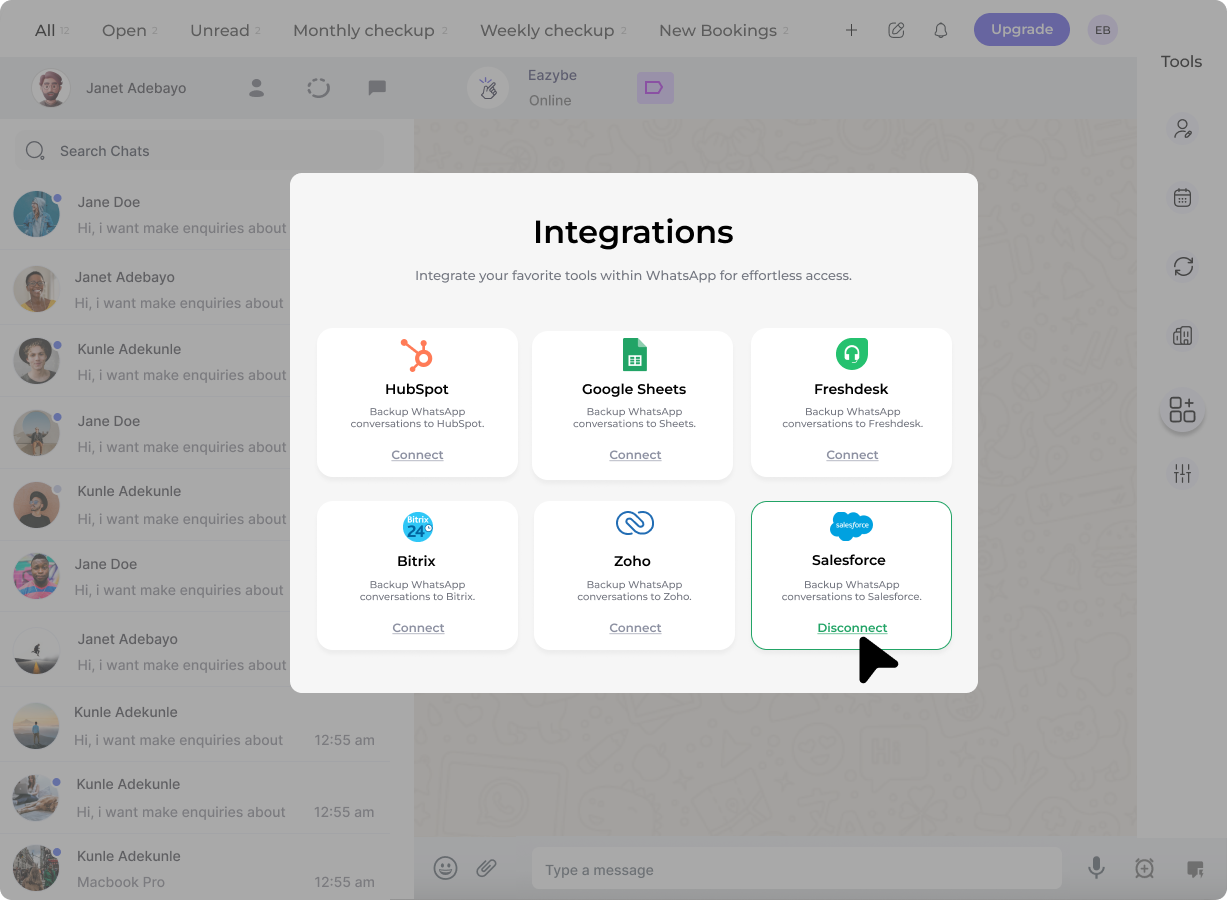
Task: Click the Search Chats field
Action: tap(199, 151)
